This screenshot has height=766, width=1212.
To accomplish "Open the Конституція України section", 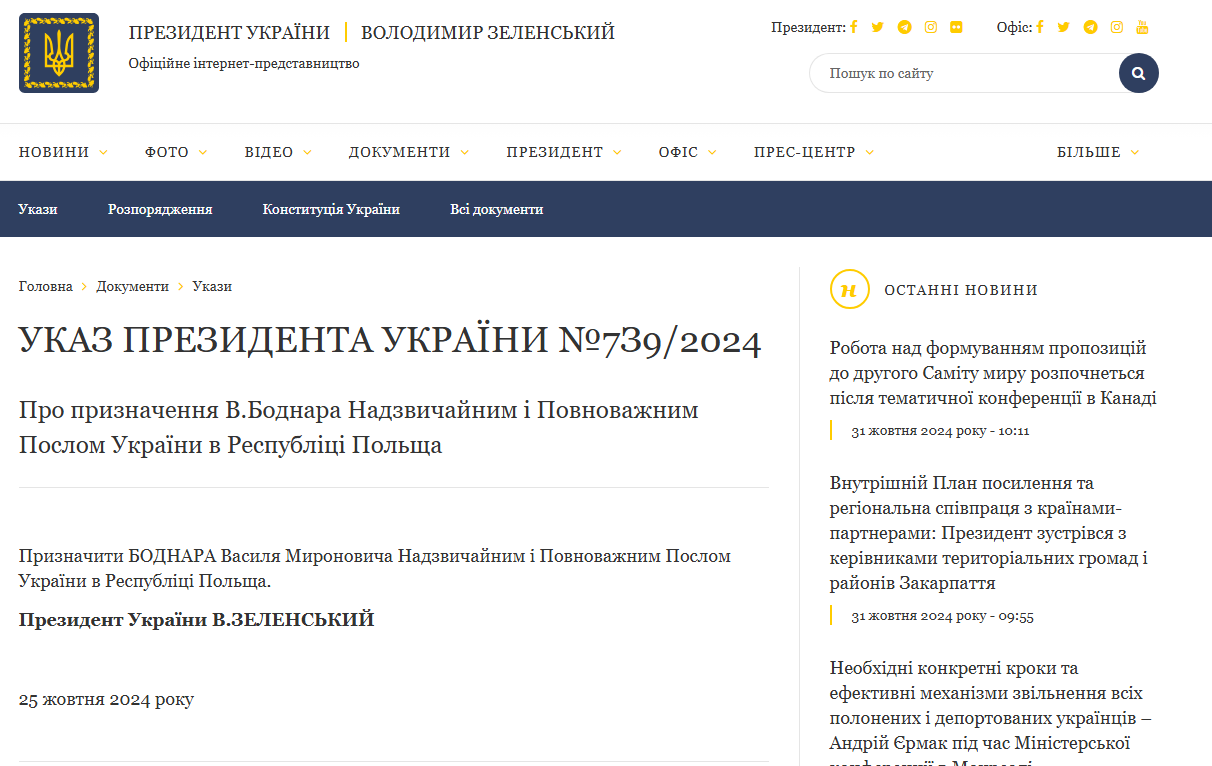I will coord(332,209).
